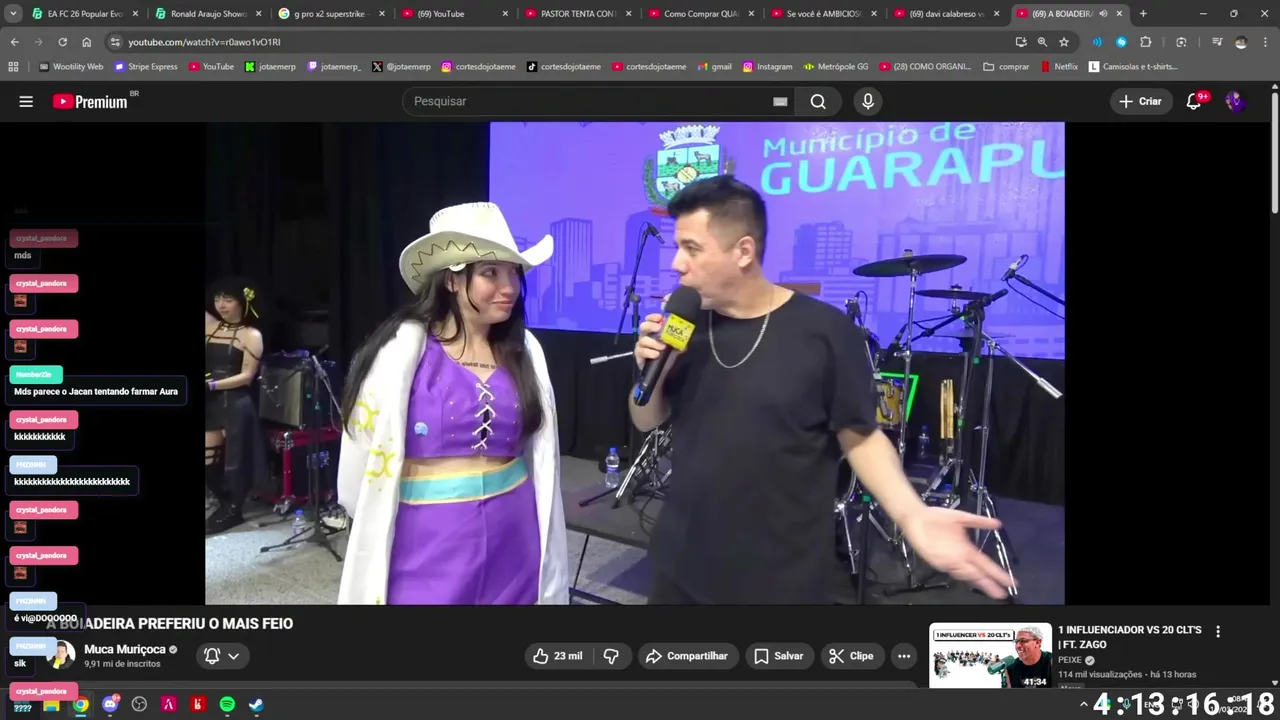Viewport: 1280px width, 720px height.
Task: Open the Netflix bookmark
Action: [x=1059, y=67]
